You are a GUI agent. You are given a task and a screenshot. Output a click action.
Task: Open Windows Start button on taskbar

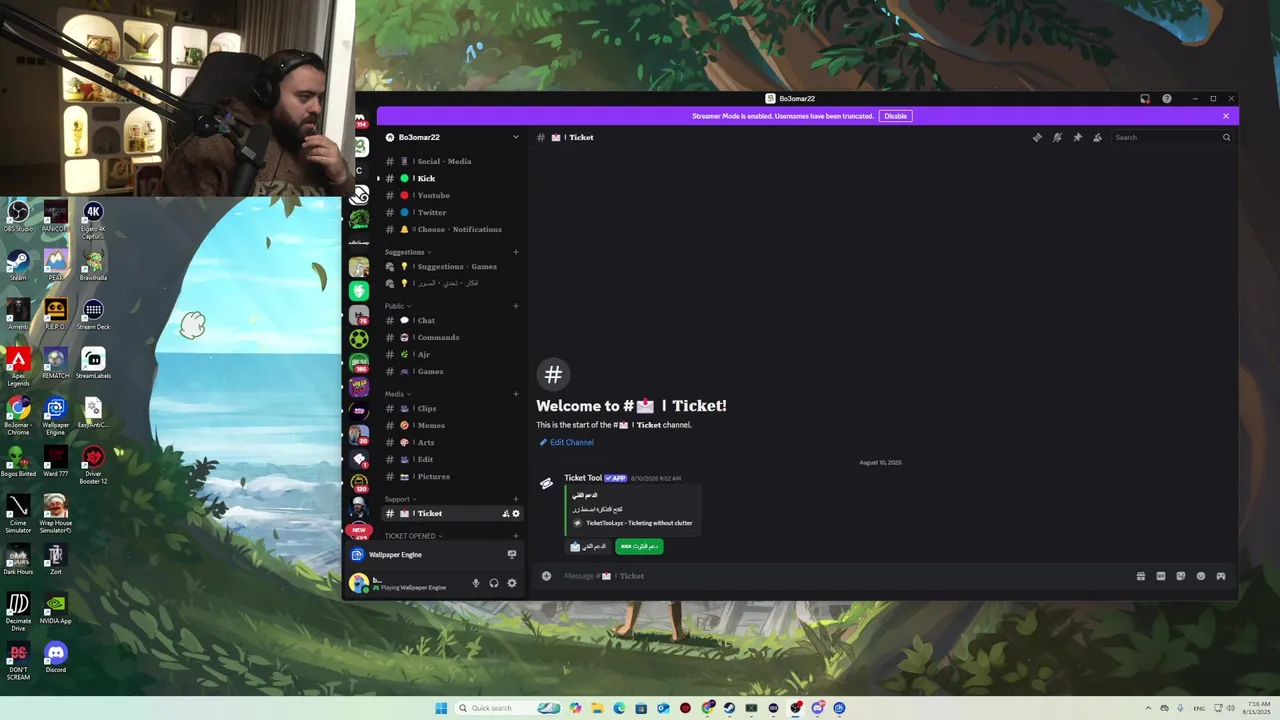[441, 708]
